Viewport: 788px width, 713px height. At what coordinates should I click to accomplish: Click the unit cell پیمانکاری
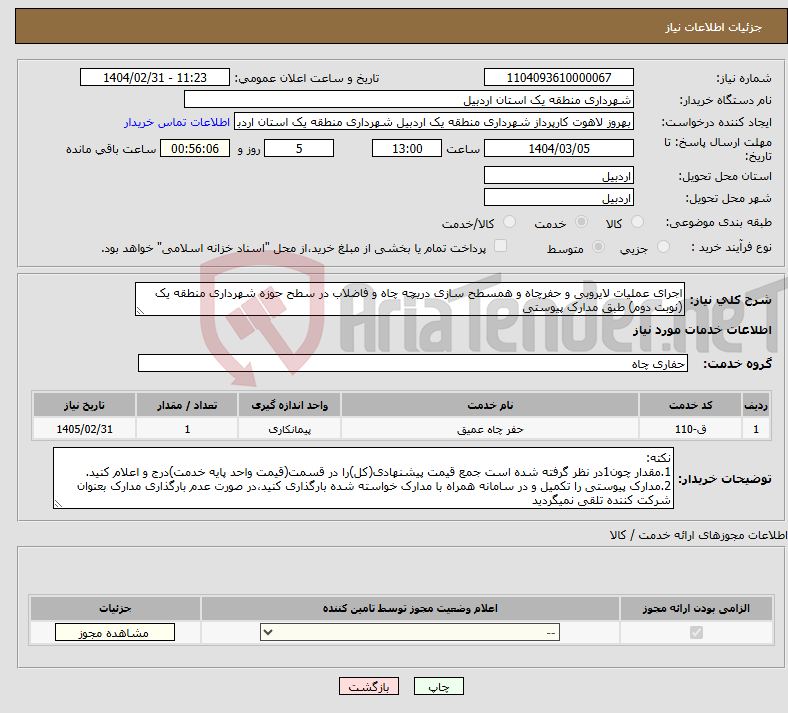[289, 429]
